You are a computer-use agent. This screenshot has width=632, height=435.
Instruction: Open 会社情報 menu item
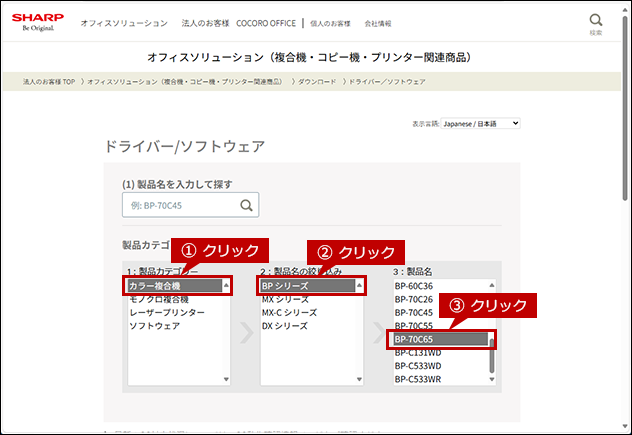(378, 24)
